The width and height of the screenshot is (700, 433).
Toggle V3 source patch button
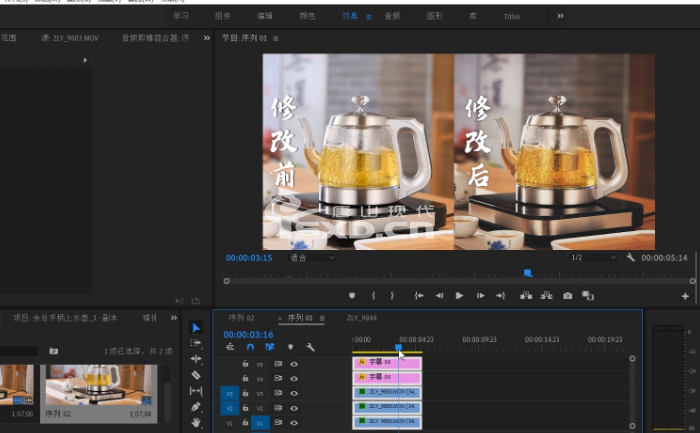229,393
